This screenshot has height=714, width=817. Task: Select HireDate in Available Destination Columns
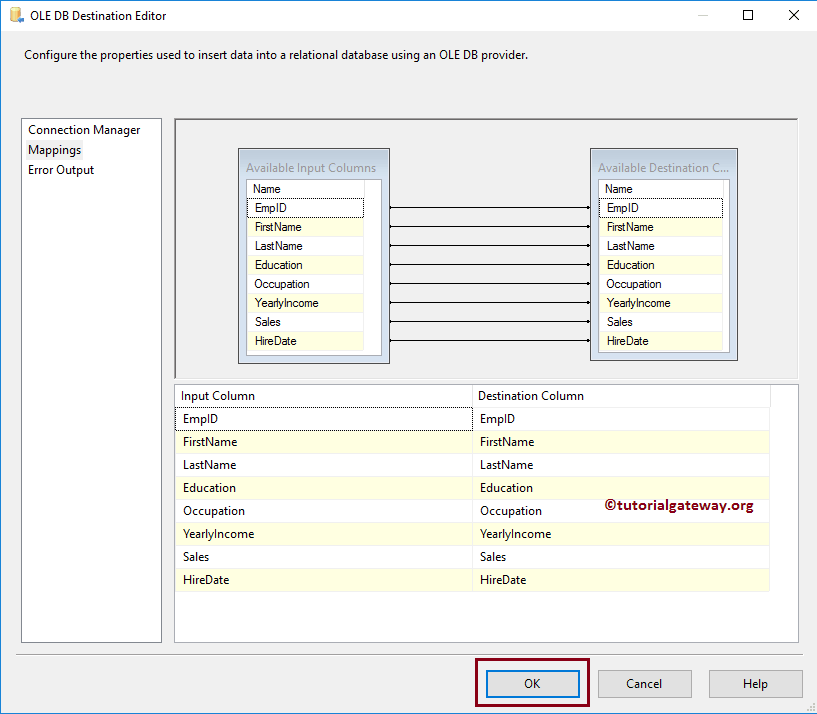tap(627, 341)
